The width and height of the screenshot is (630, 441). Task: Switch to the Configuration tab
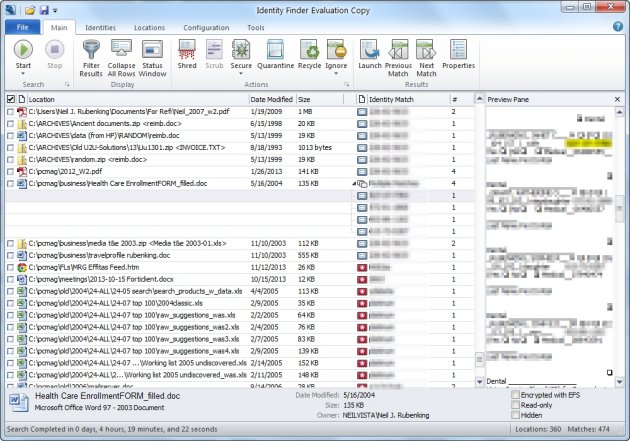207,28
